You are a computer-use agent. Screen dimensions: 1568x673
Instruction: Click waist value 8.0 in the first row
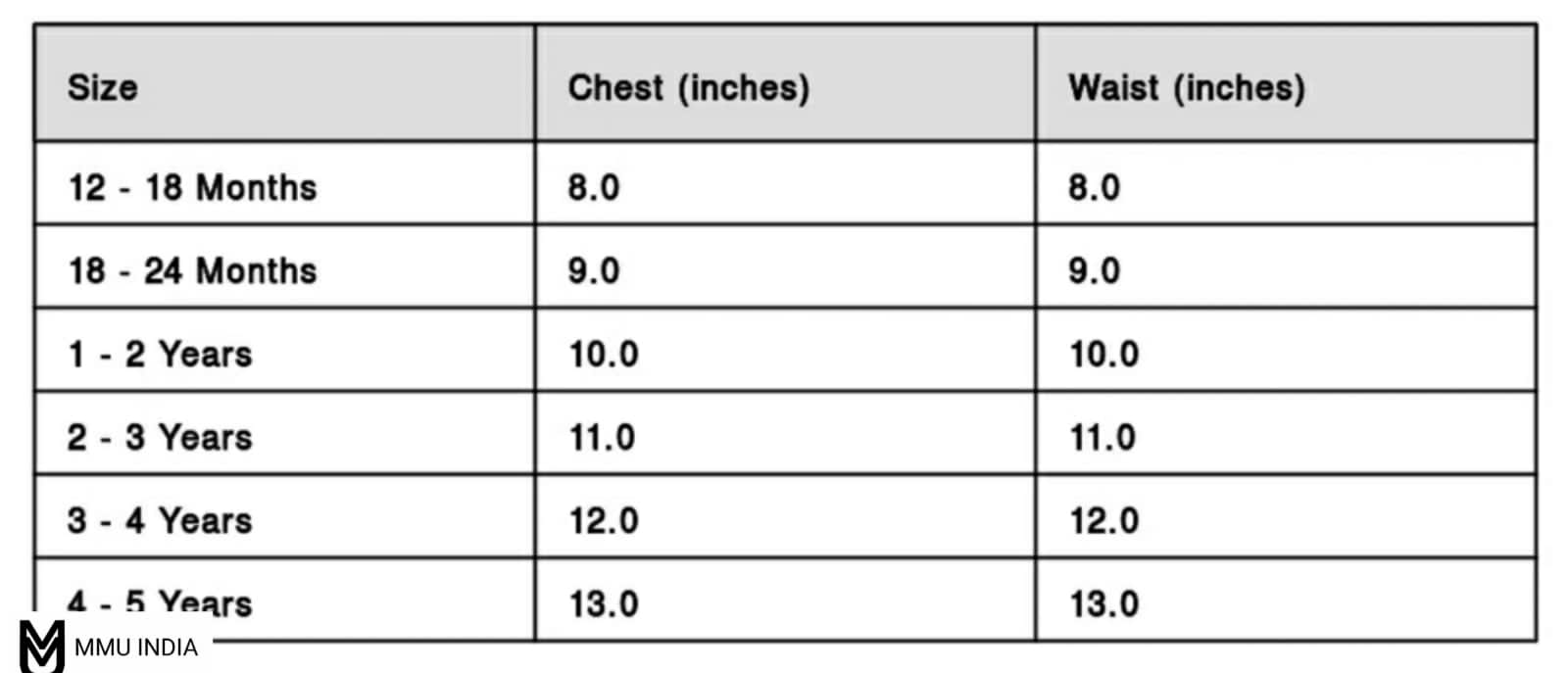pos(1094,187)
